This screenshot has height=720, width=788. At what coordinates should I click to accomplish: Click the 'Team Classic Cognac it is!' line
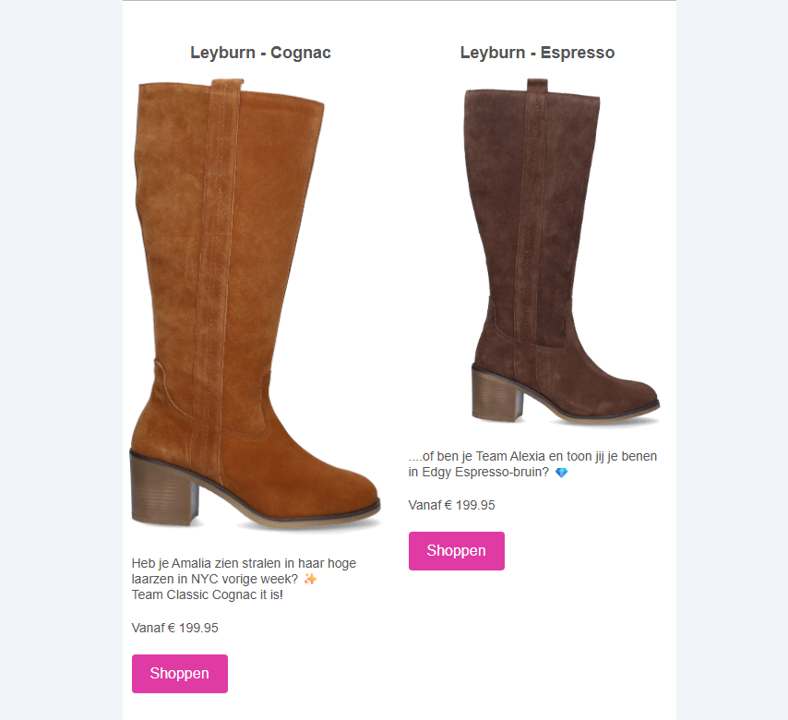(207, 595)
